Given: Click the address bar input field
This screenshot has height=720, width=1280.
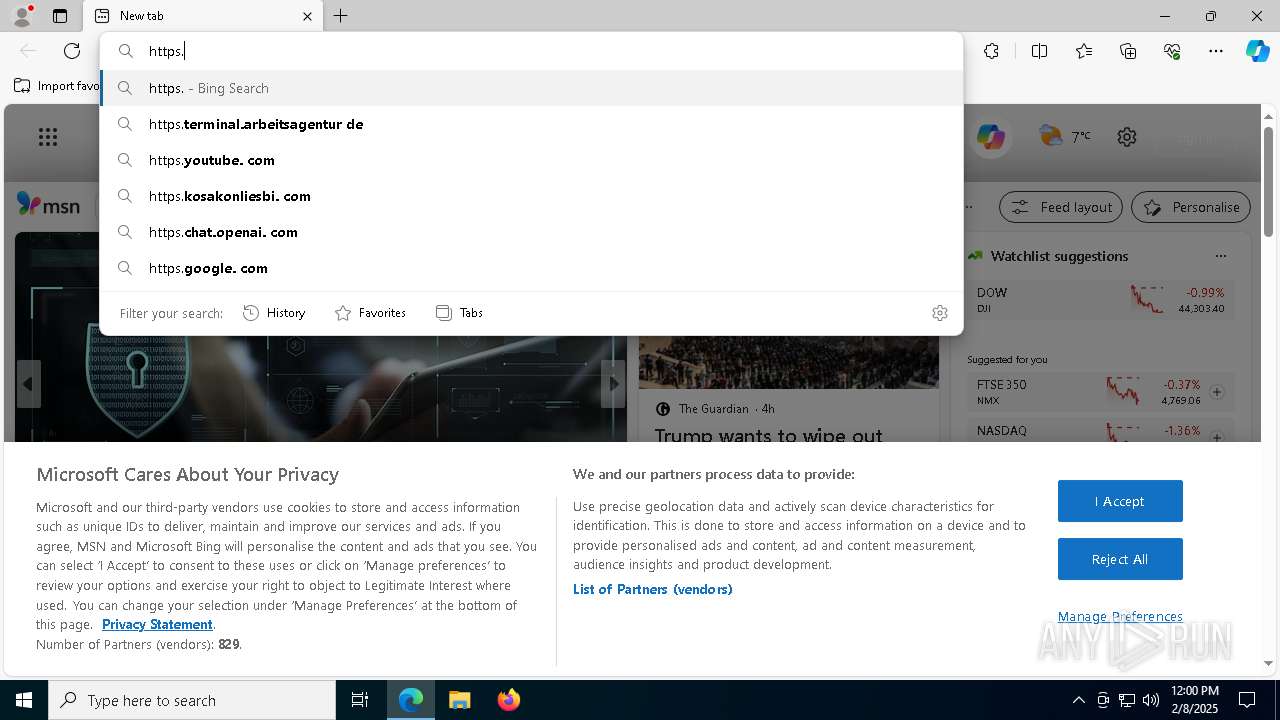Looking at the screenshot, I should pos(530,51).
